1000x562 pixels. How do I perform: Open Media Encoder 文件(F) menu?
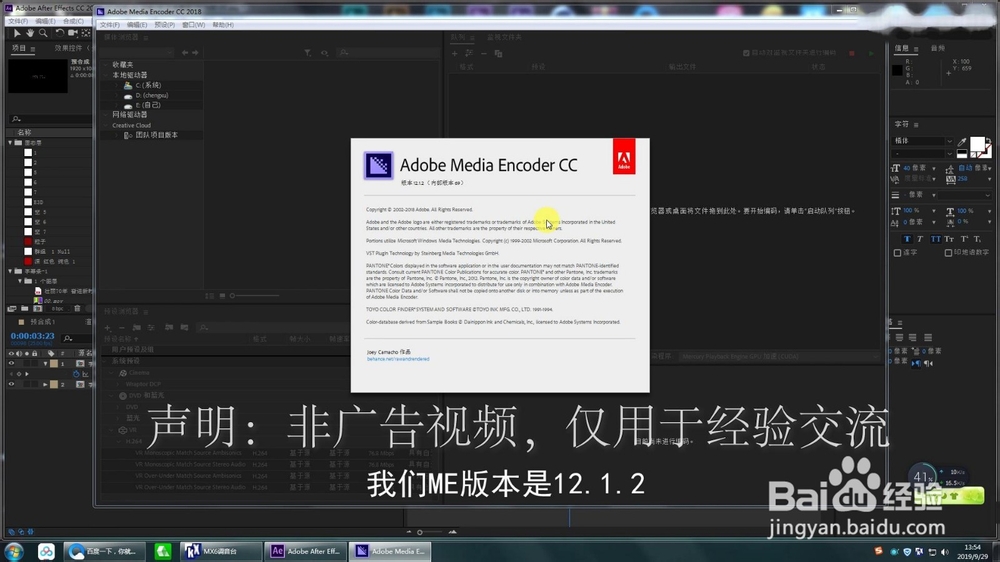coord(110,25)
